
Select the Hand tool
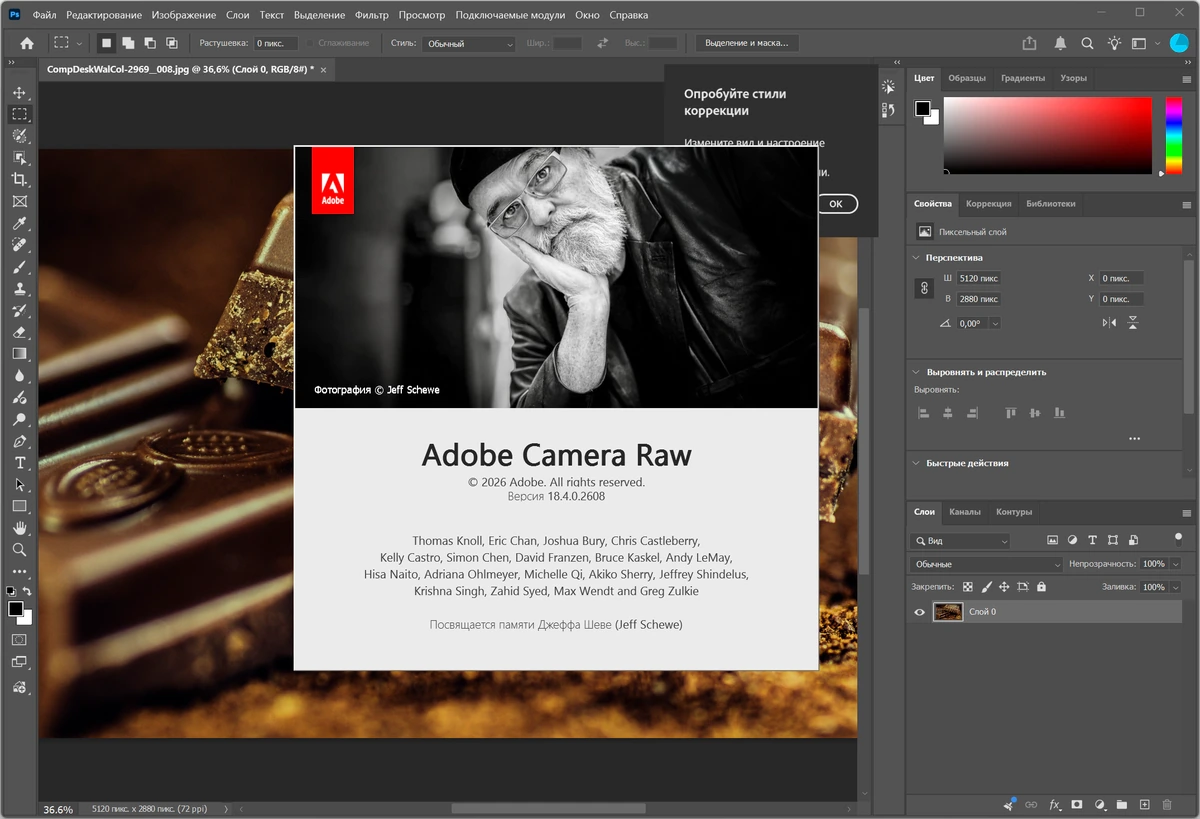19,528
